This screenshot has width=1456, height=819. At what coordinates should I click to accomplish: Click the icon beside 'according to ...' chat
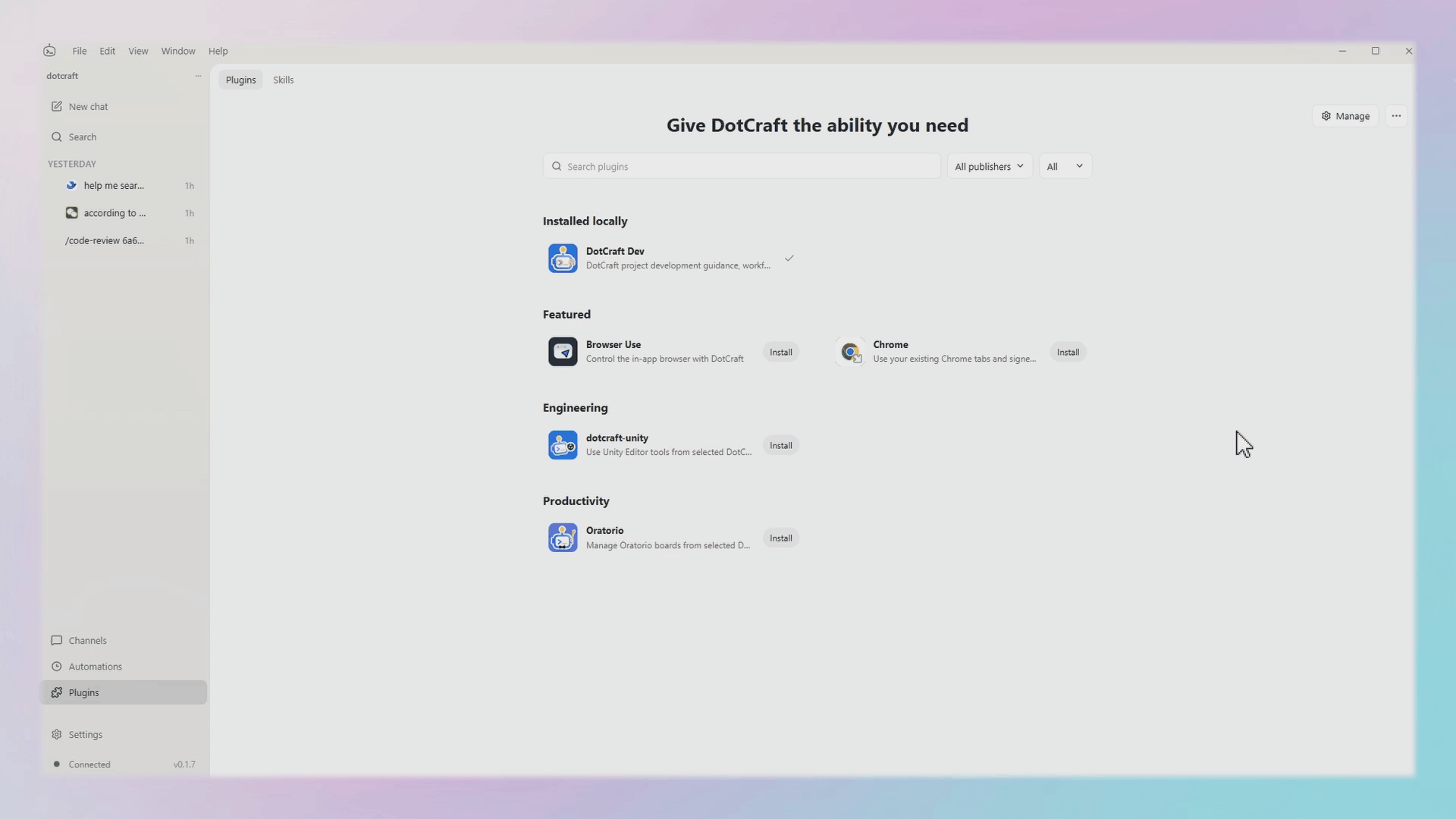tap(71, 213)
